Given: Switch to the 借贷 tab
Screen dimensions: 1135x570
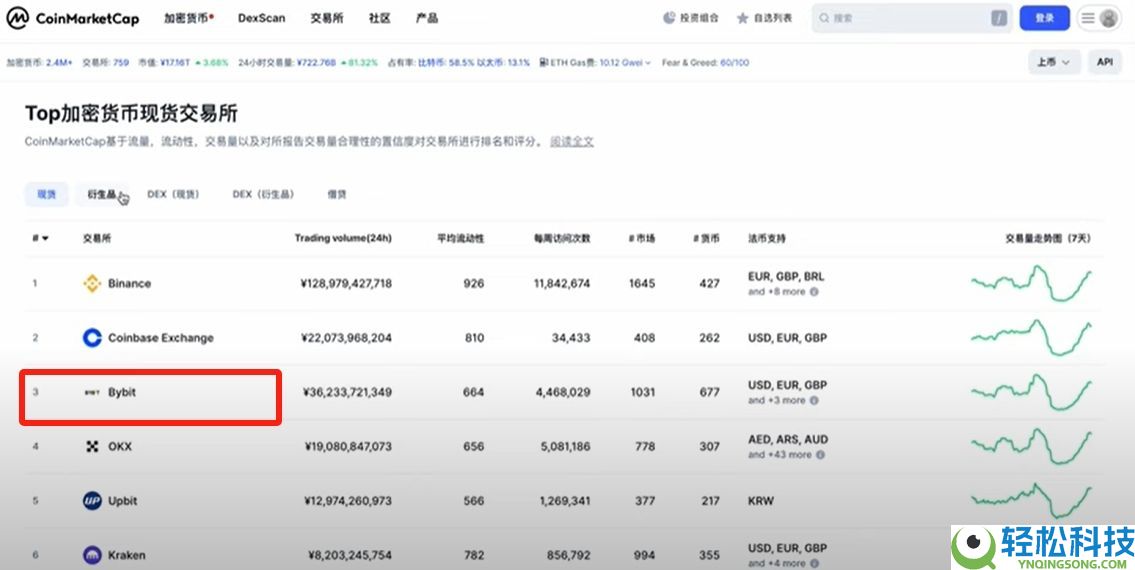Looking at the screenshot, I should pyautogui.click(x=337, y=194).
